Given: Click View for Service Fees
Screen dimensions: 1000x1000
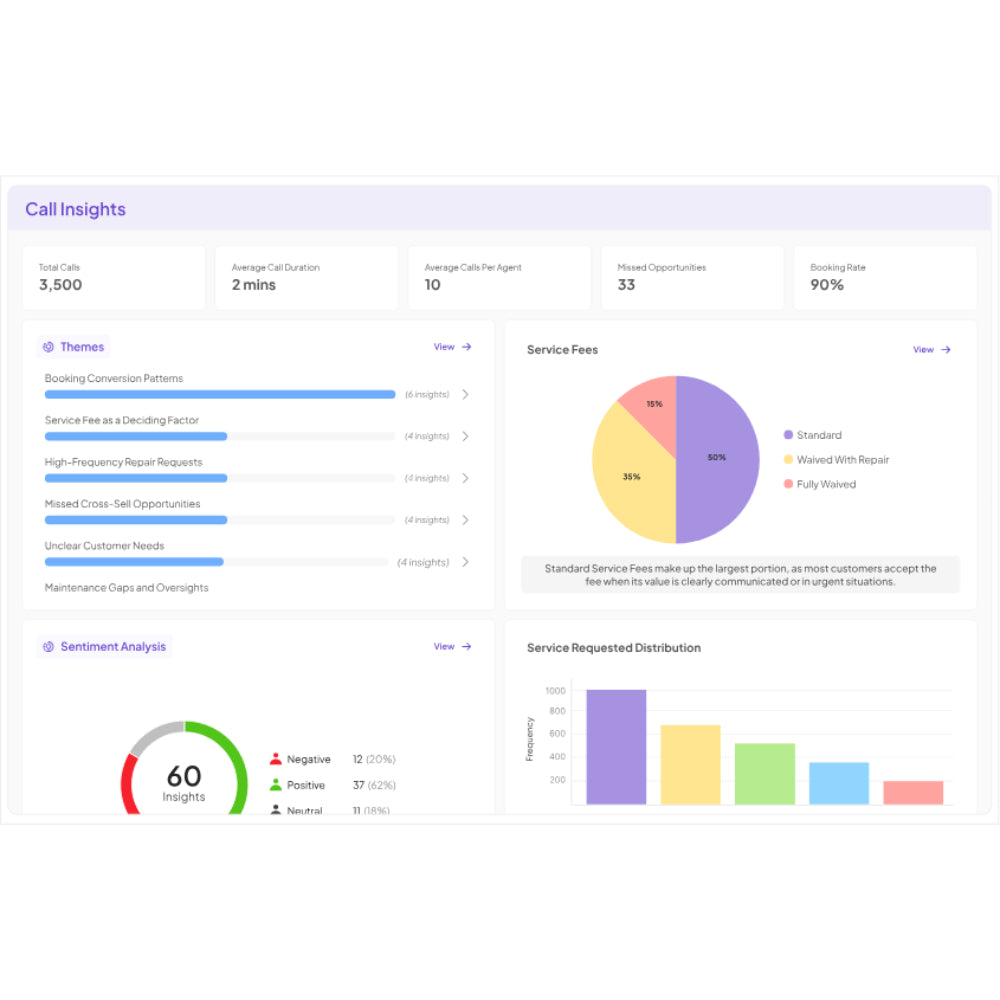Looking at the screenshot, I should (923, 349).
